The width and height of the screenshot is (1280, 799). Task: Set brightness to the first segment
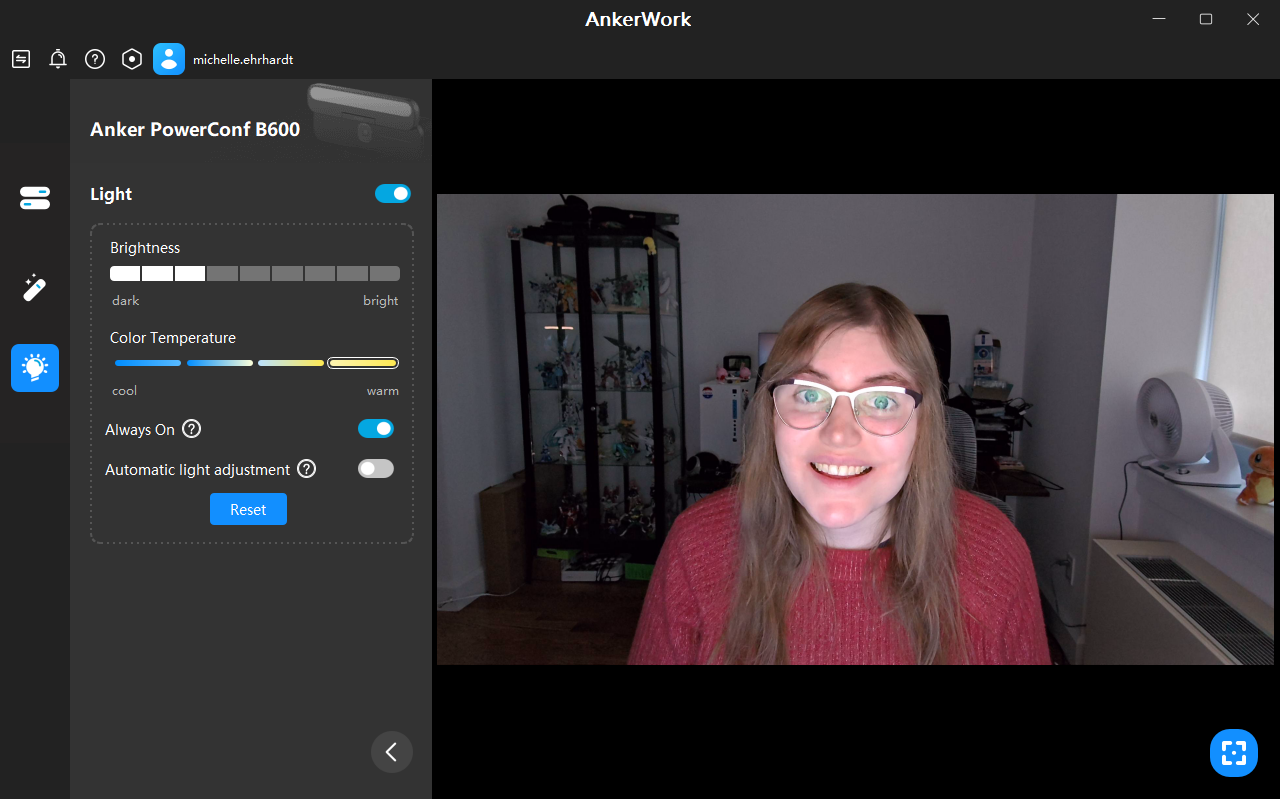(125, 273)
